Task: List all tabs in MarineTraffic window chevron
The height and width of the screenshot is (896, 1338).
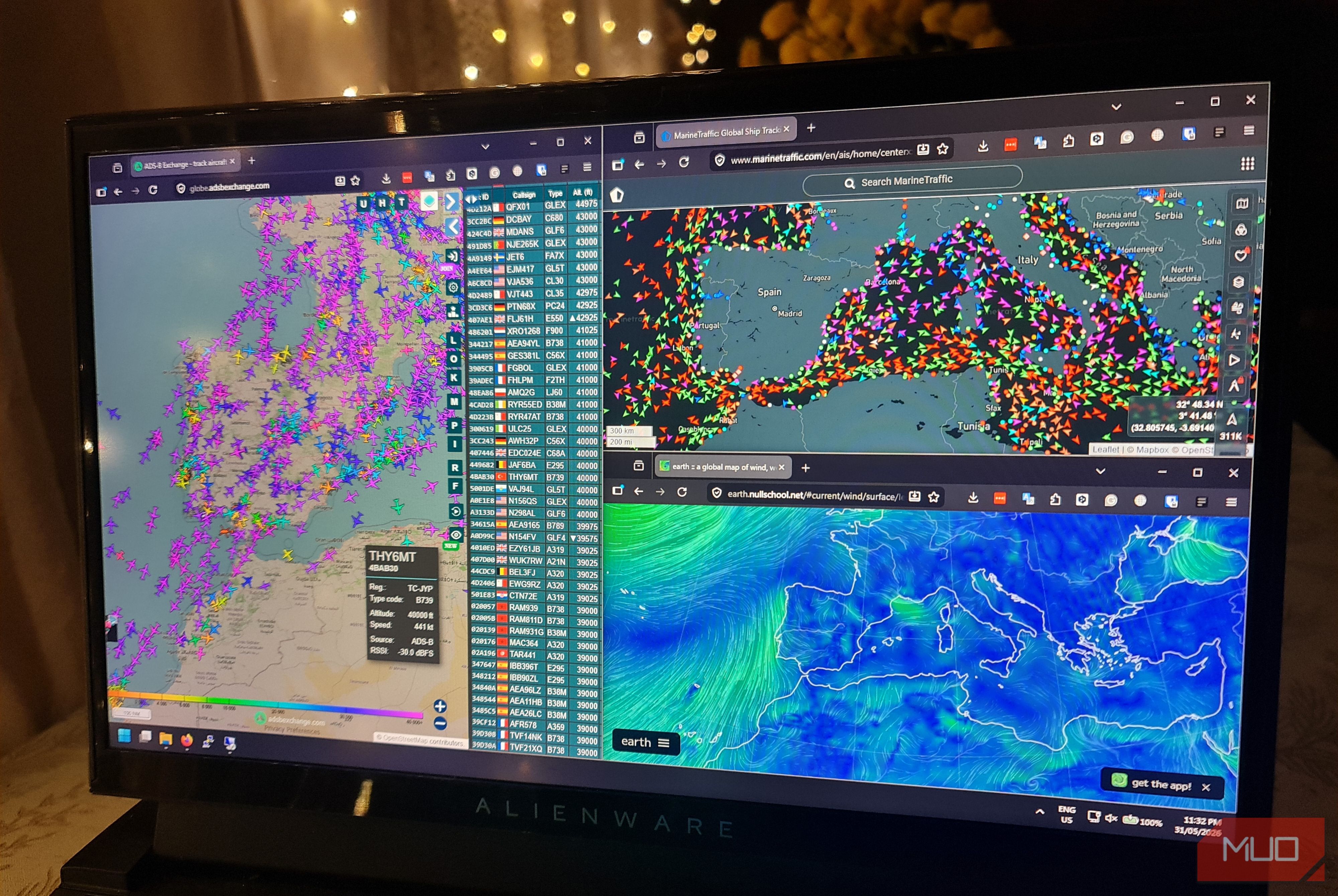Action: point(1116,107)
